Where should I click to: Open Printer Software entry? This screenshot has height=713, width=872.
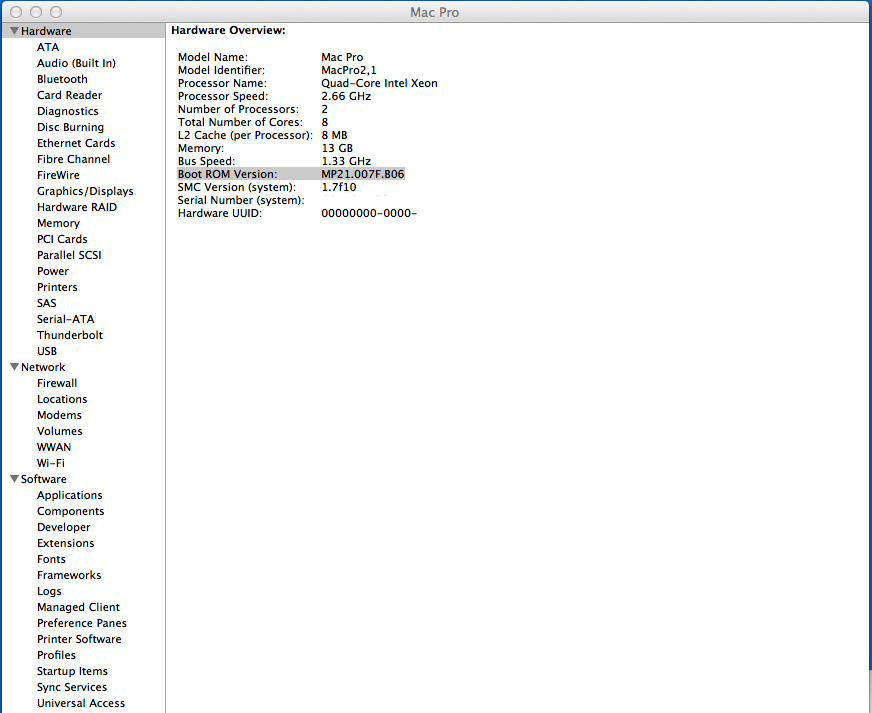pos(79,639)
